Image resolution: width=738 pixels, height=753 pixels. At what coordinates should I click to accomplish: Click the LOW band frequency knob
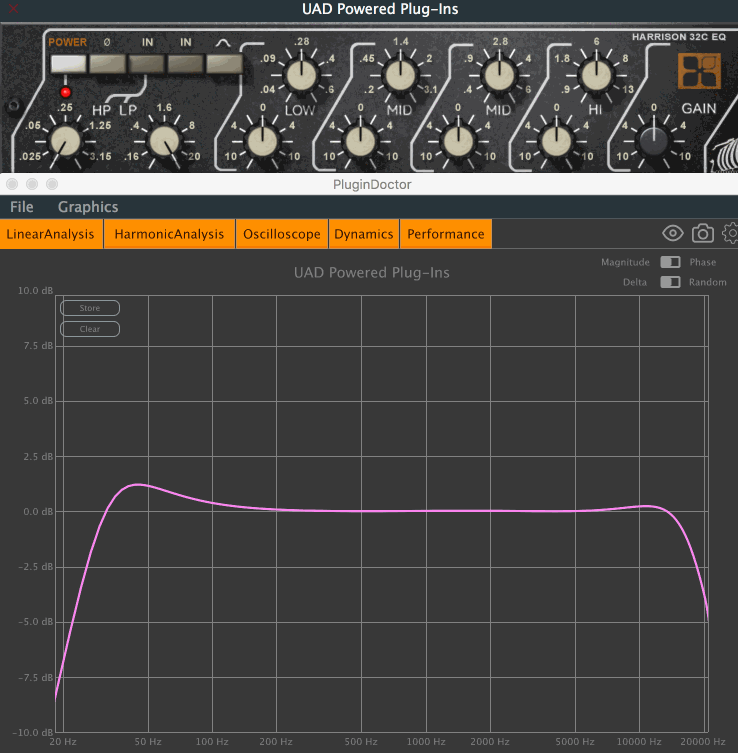[x=302, y=75]
